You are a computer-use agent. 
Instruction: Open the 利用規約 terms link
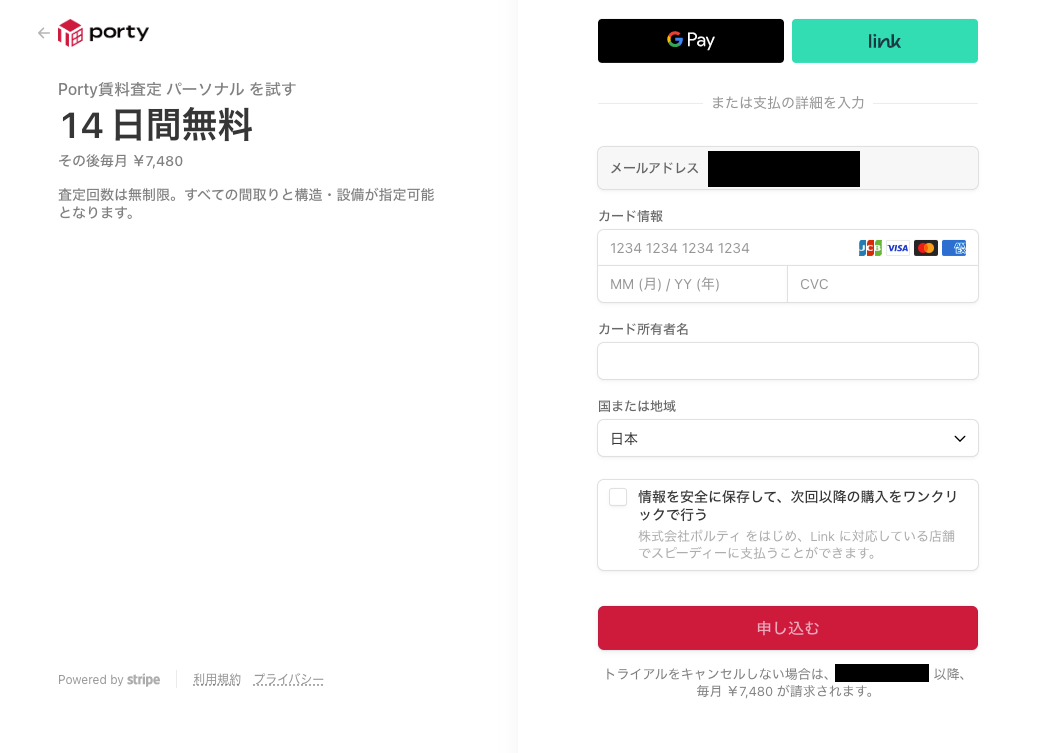coord(217,680)
